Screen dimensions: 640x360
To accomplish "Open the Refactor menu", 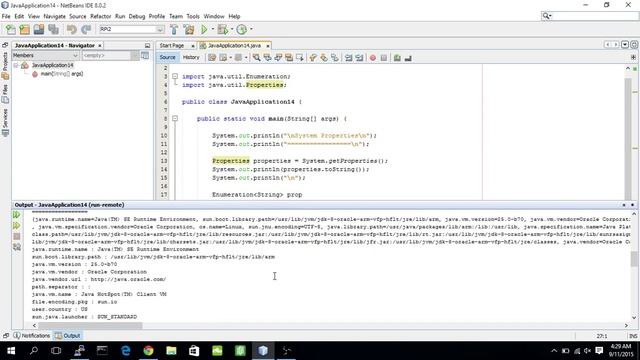I will click(x=100, y=16).
